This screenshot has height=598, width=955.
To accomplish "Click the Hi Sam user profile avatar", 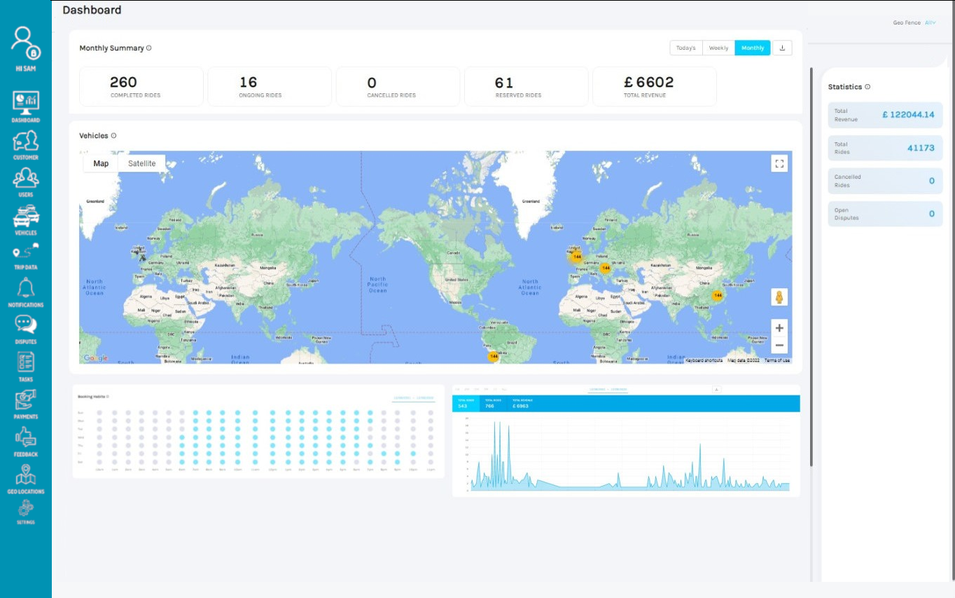I will coord(26,45).
